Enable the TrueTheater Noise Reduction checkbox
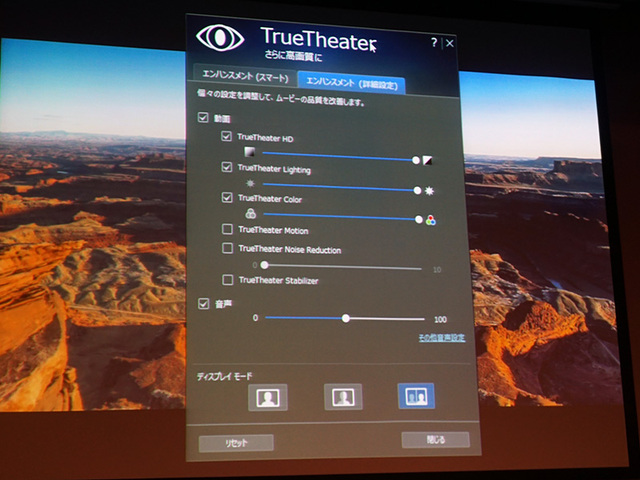The width and height of the screenshot is (640, 480). tap(227, 248)
